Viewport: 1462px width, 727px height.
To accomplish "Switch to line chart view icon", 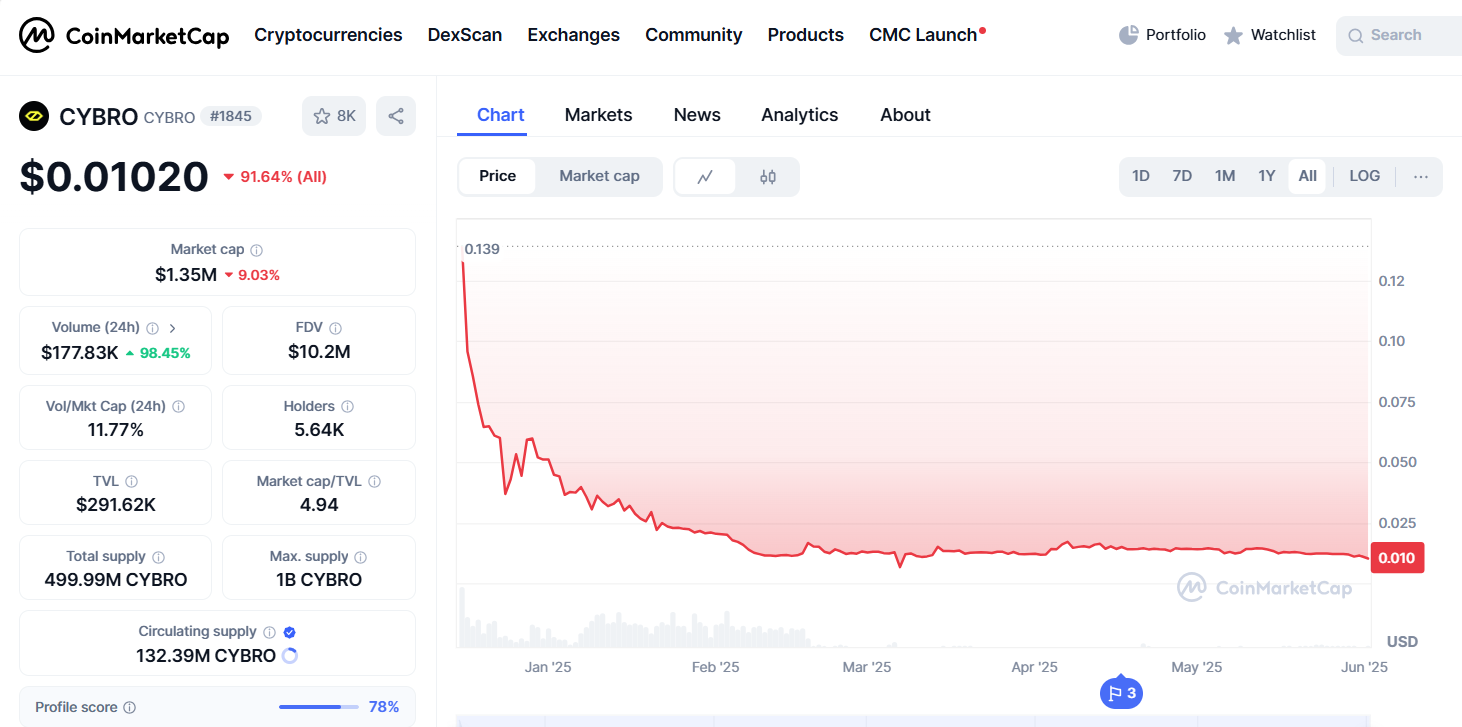I will click(x=705, y=177).
